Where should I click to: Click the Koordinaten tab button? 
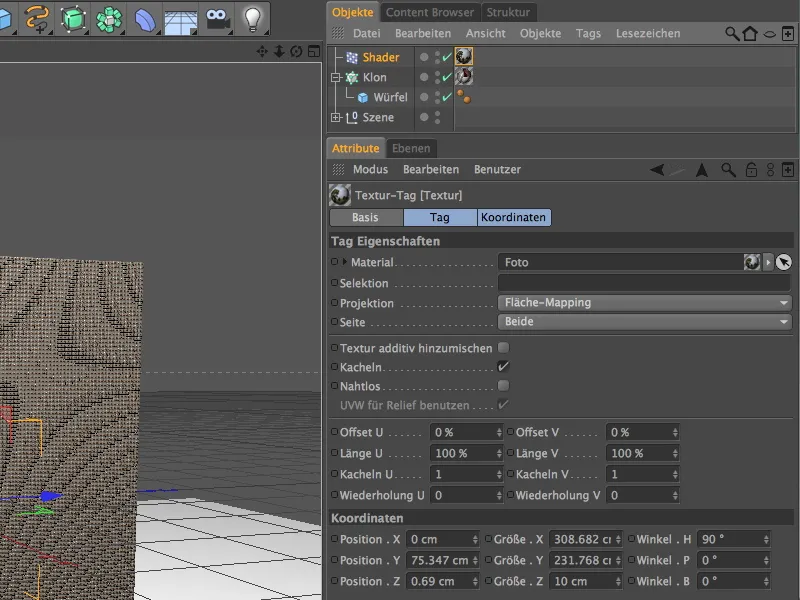[x=514, y=217]
